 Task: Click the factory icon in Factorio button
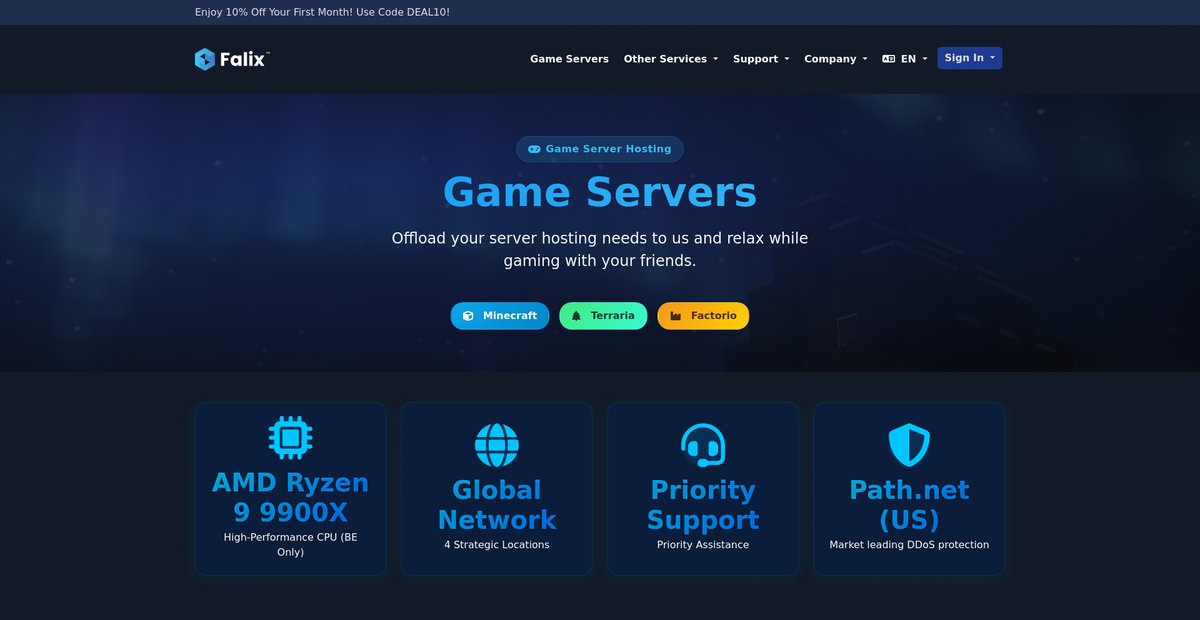pos(676,316)
